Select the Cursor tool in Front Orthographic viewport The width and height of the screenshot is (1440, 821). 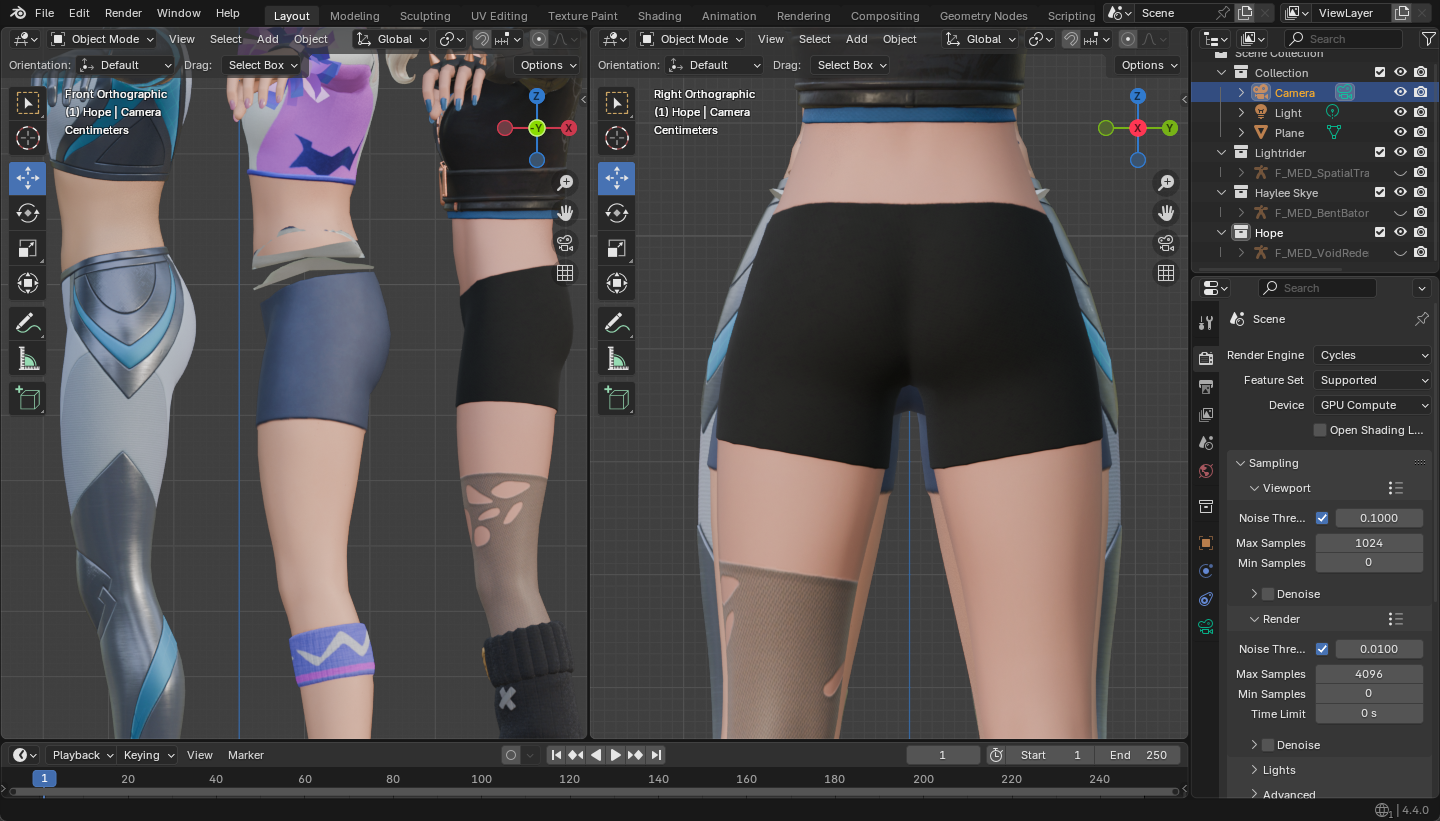pos(28,138)
